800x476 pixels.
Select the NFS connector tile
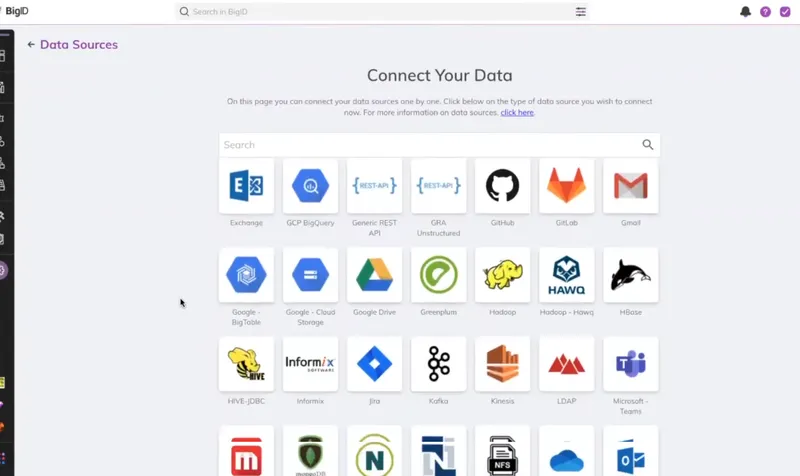coord(503,452)
